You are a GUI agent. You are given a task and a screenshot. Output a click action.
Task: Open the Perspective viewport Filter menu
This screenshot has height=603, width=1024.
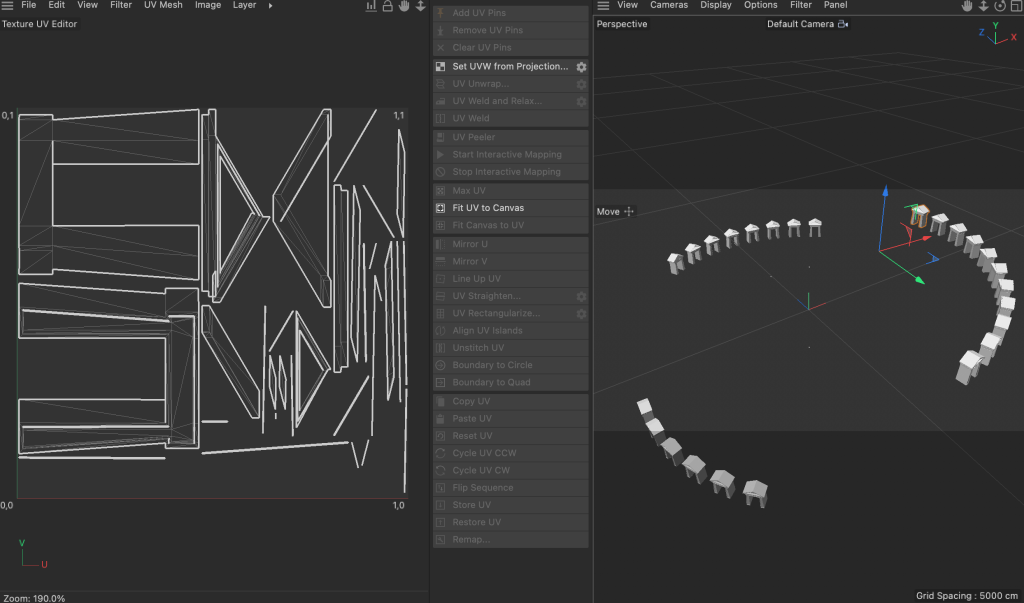click(801, 5)
